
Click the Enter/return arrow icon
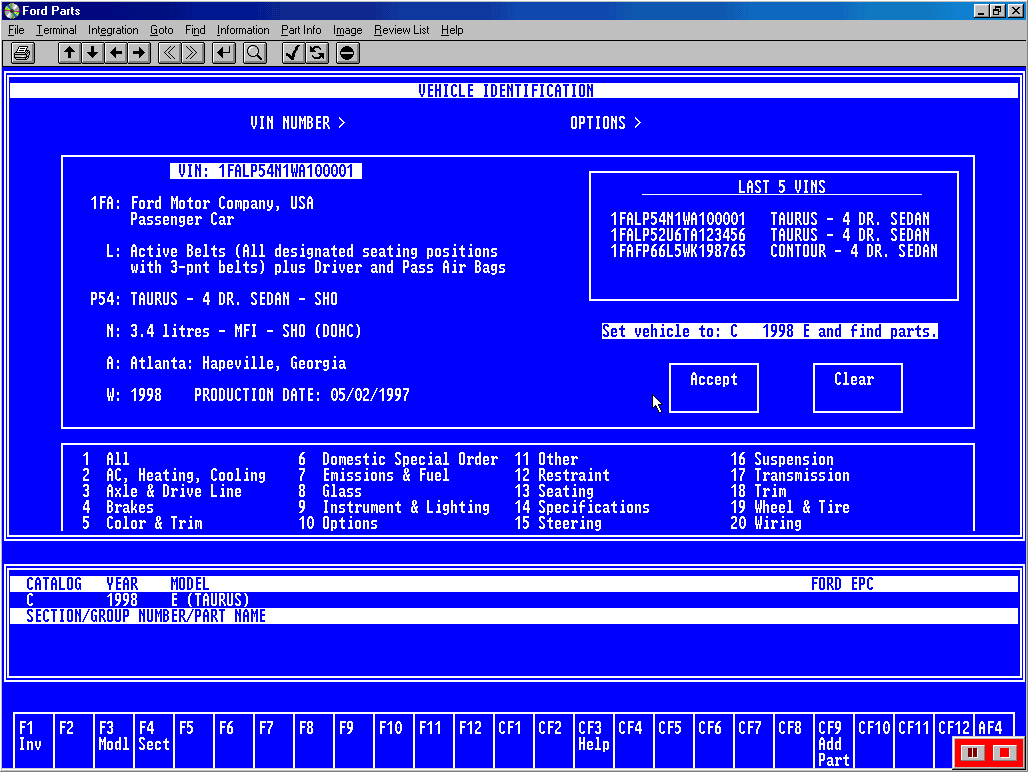pos(224,53)
